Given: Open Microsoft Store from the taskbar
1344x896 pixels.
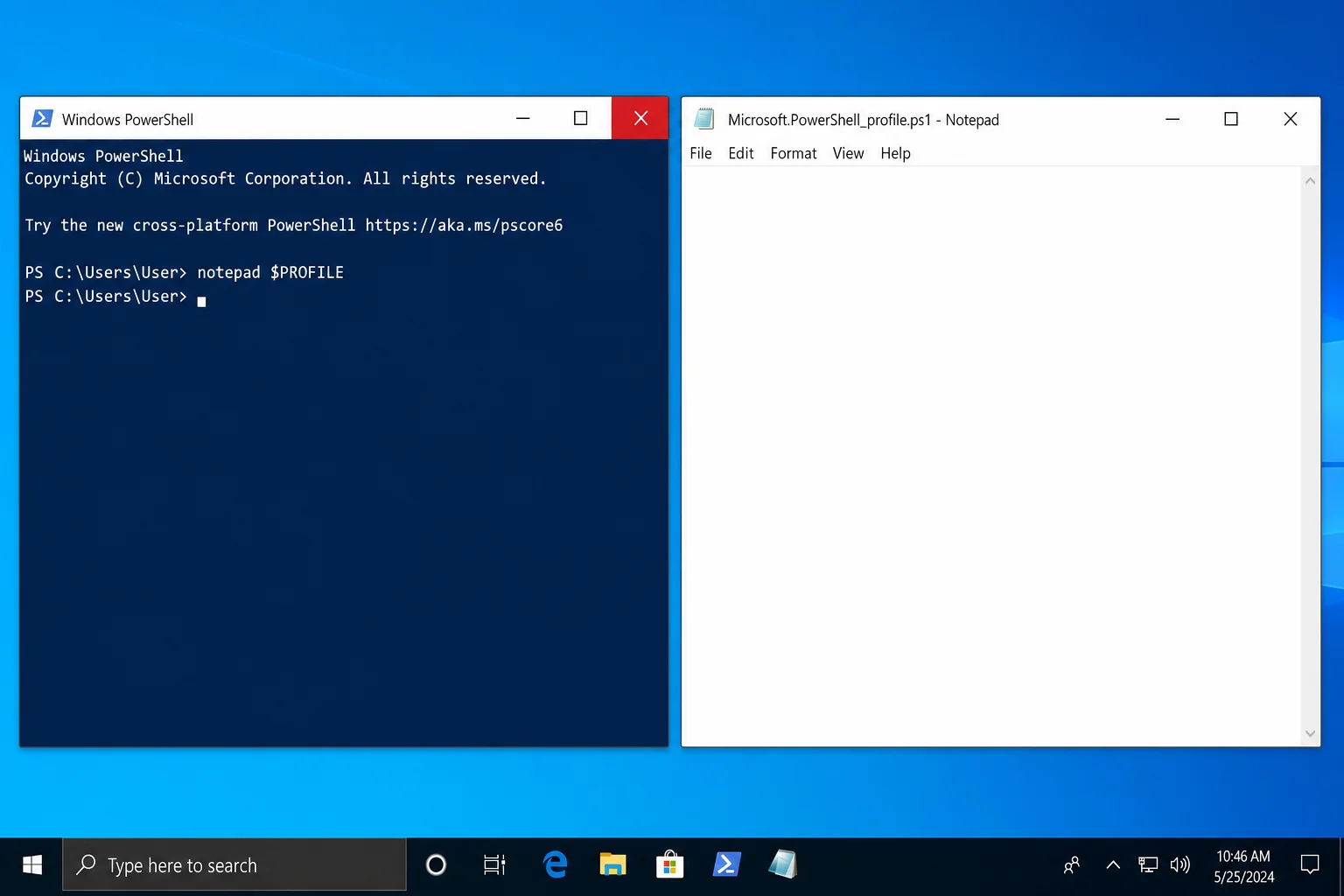Looking at the screenshot, I should (x=669, y=865).
